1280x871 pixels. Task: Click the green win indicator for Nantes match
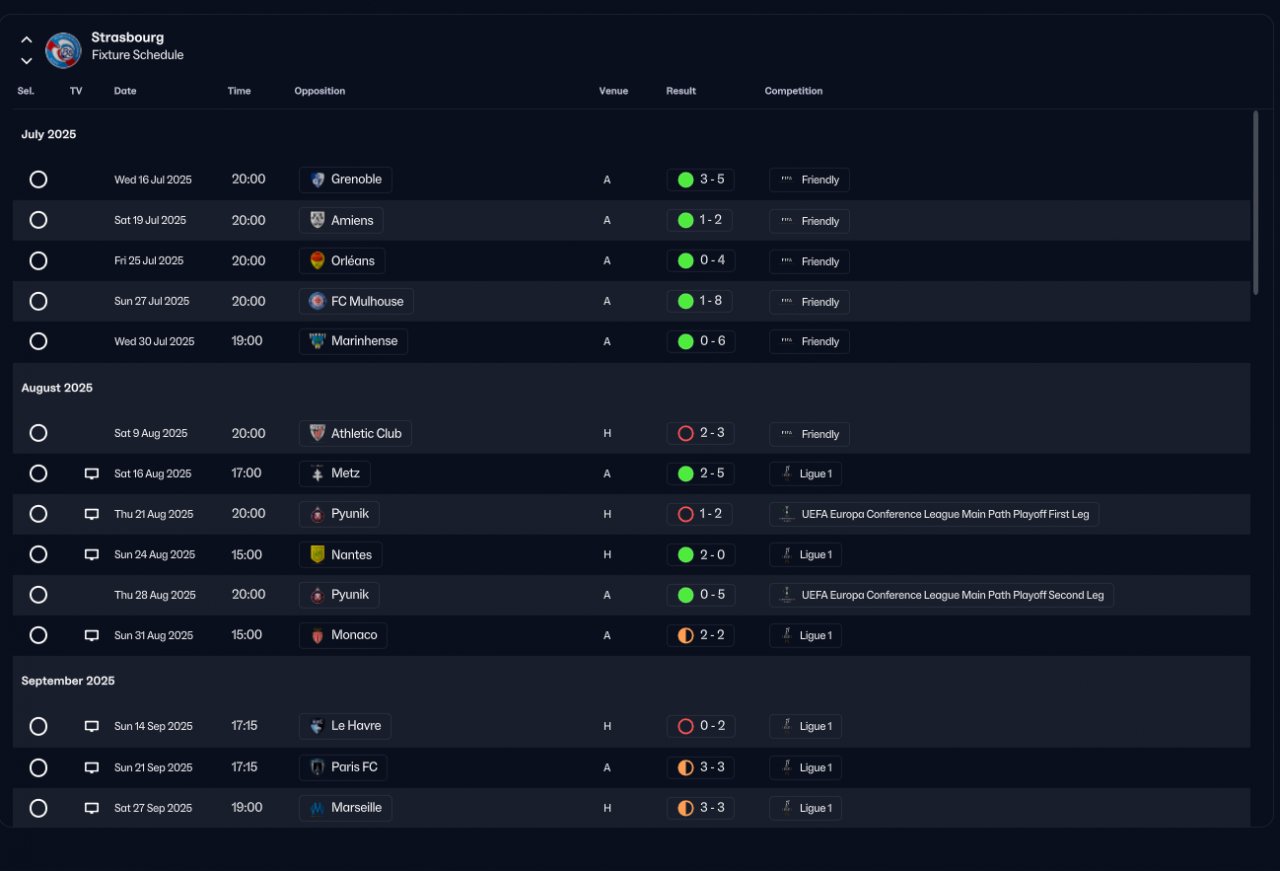(685, 555)
